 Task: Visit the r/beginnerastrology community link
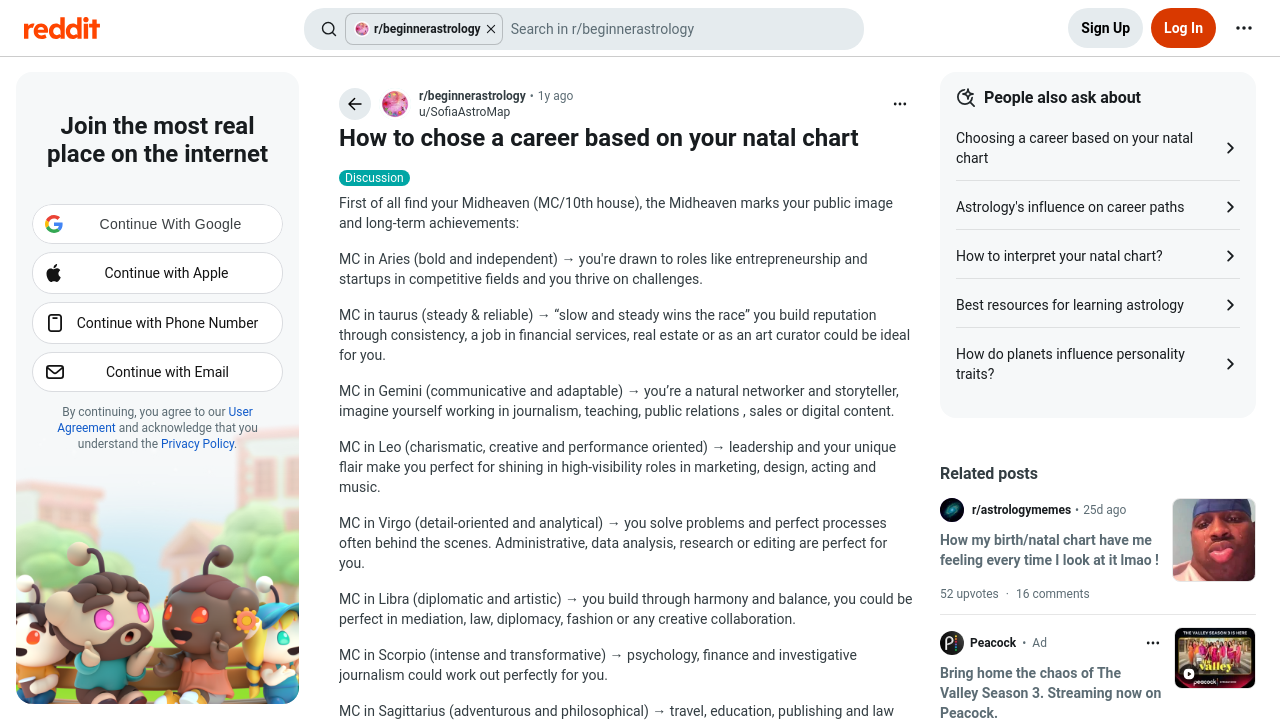coord(472,96)
